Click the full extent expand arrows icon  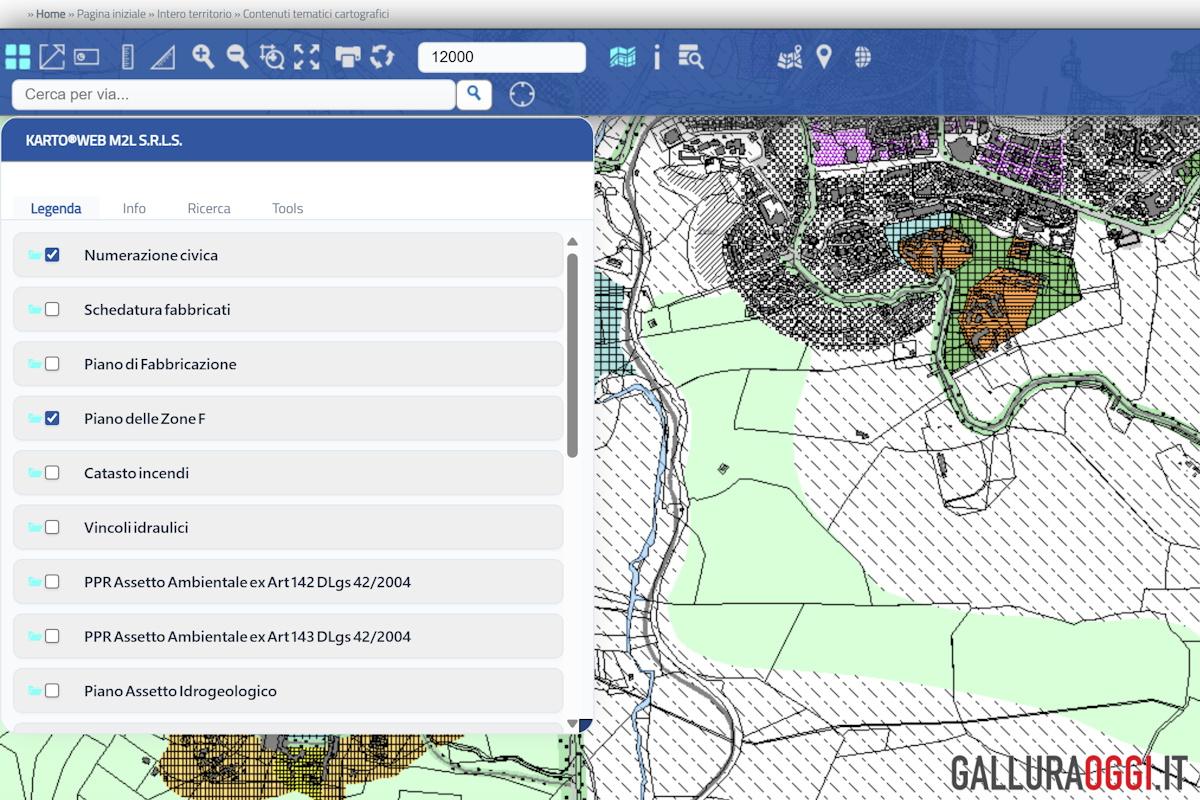(307, 57)
